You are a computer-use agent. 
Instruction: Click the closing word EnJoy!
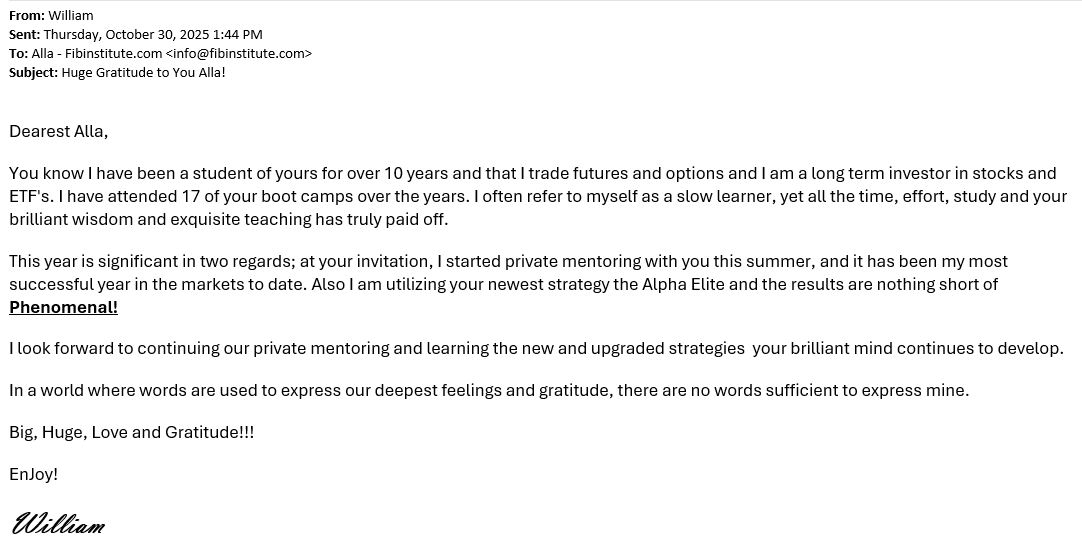point(33,475)
